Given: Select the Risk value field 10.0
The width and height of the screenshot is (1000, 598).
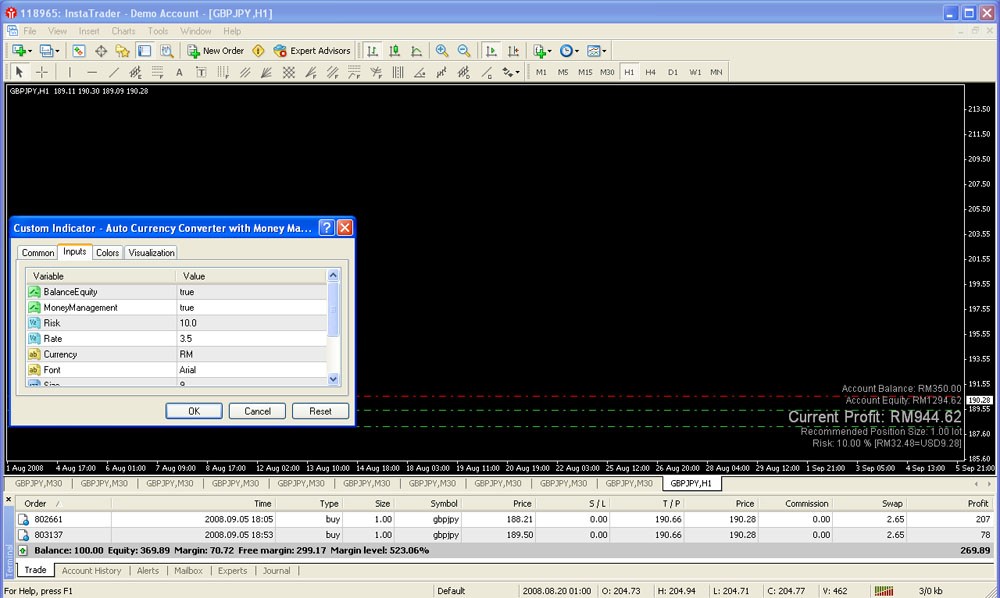Looking at the screenshot, I should click(x=251, y=323).
